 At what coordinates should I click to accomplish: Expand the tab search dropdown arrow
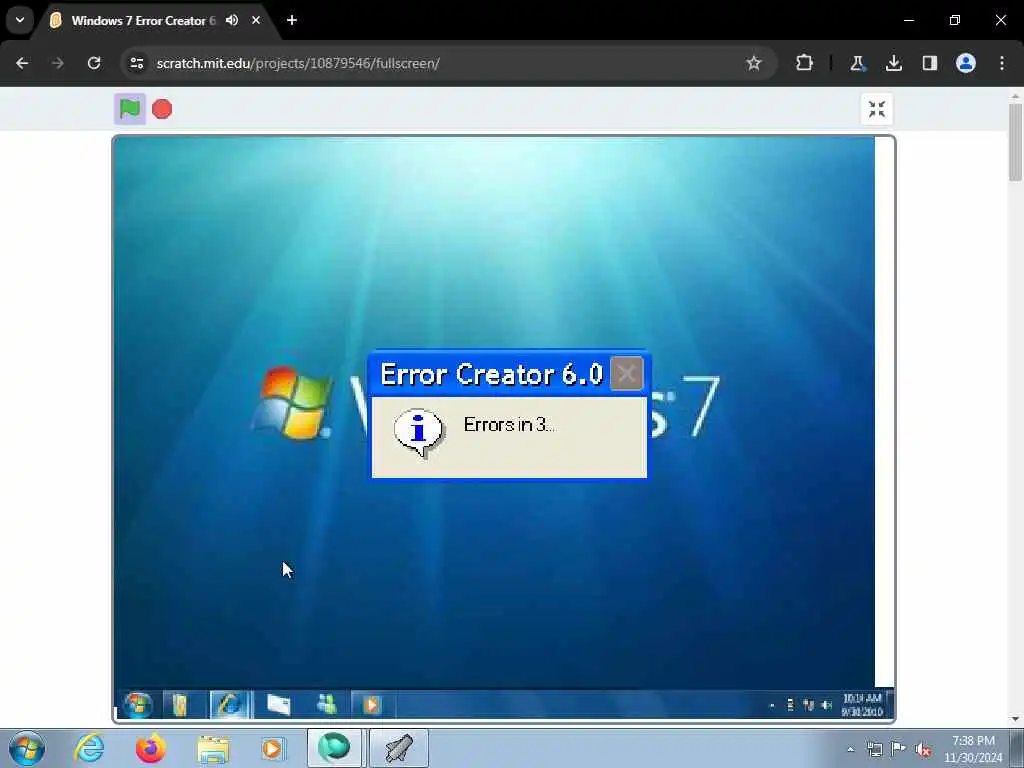tap(20, 20)
